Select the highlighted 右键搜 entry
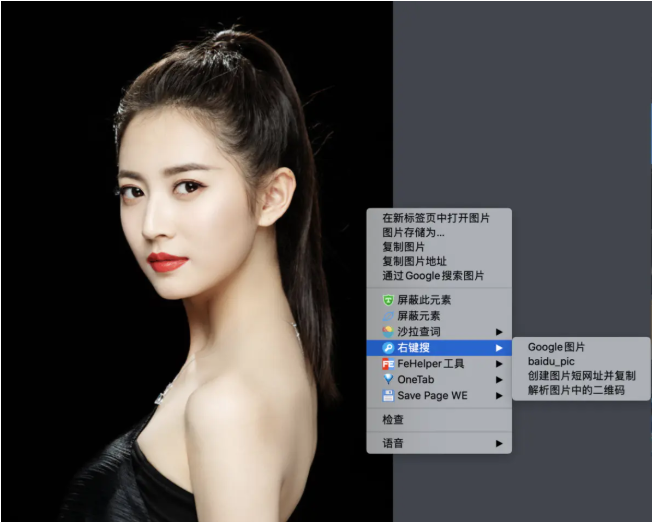This screenshot has width=652, height=522. point(439,348)
